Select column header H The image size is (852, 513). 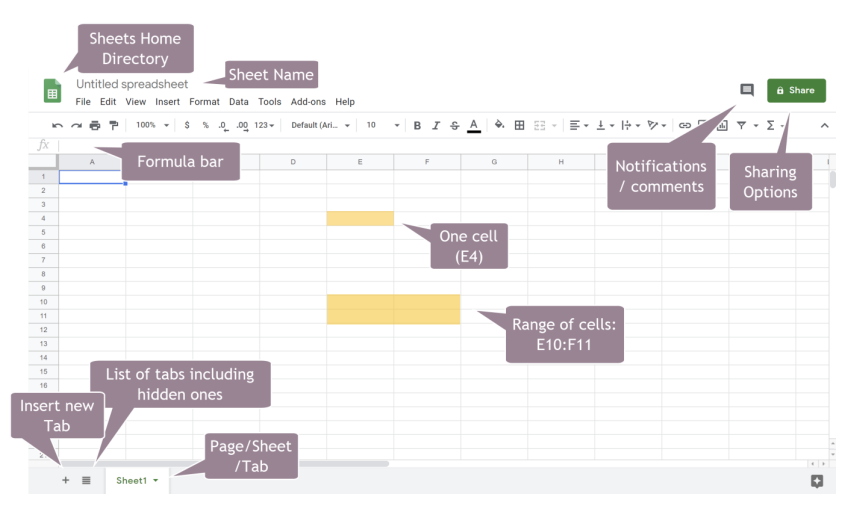(x=561, y=161)
